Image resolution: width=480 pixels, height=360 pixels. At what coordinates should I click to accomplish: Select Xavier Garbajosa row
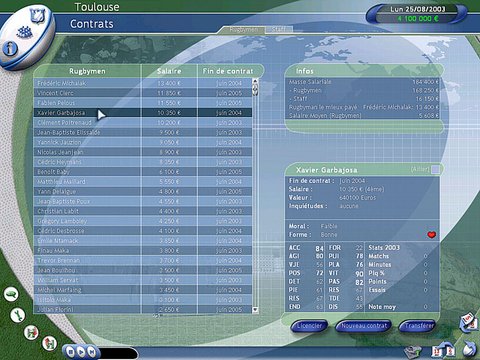[x=143, y=113]
